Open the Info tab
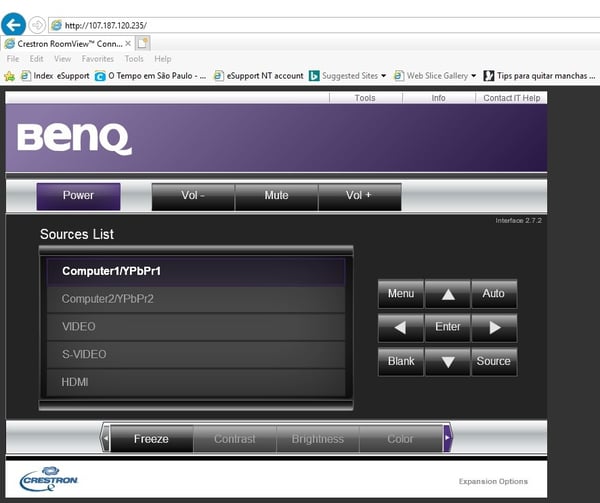Viewport: 600px width, 503px height. tap(438, 98)
